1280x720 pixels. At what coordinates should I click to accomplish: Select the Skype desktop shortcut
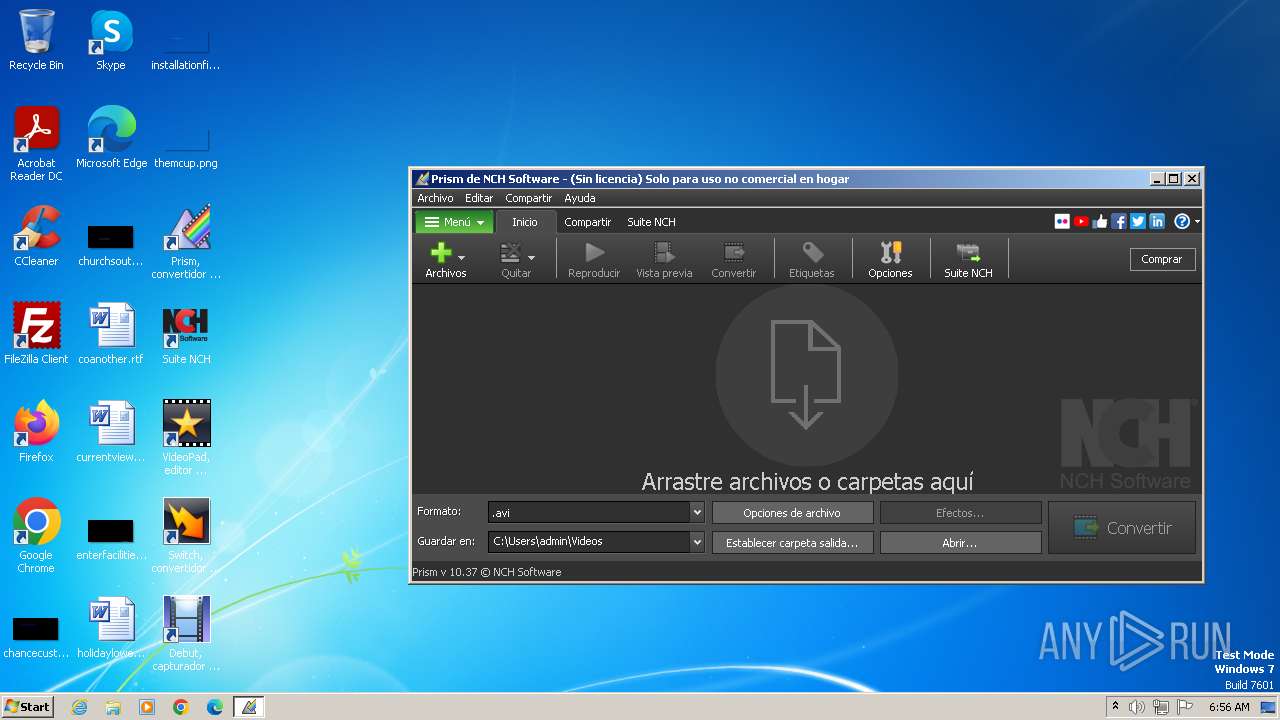[110, 40]
